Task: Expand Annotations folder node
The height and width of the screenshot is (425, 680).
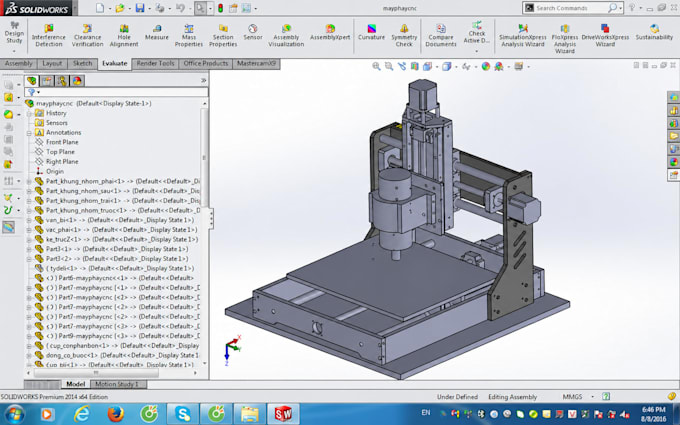Action: pos(29,133)
